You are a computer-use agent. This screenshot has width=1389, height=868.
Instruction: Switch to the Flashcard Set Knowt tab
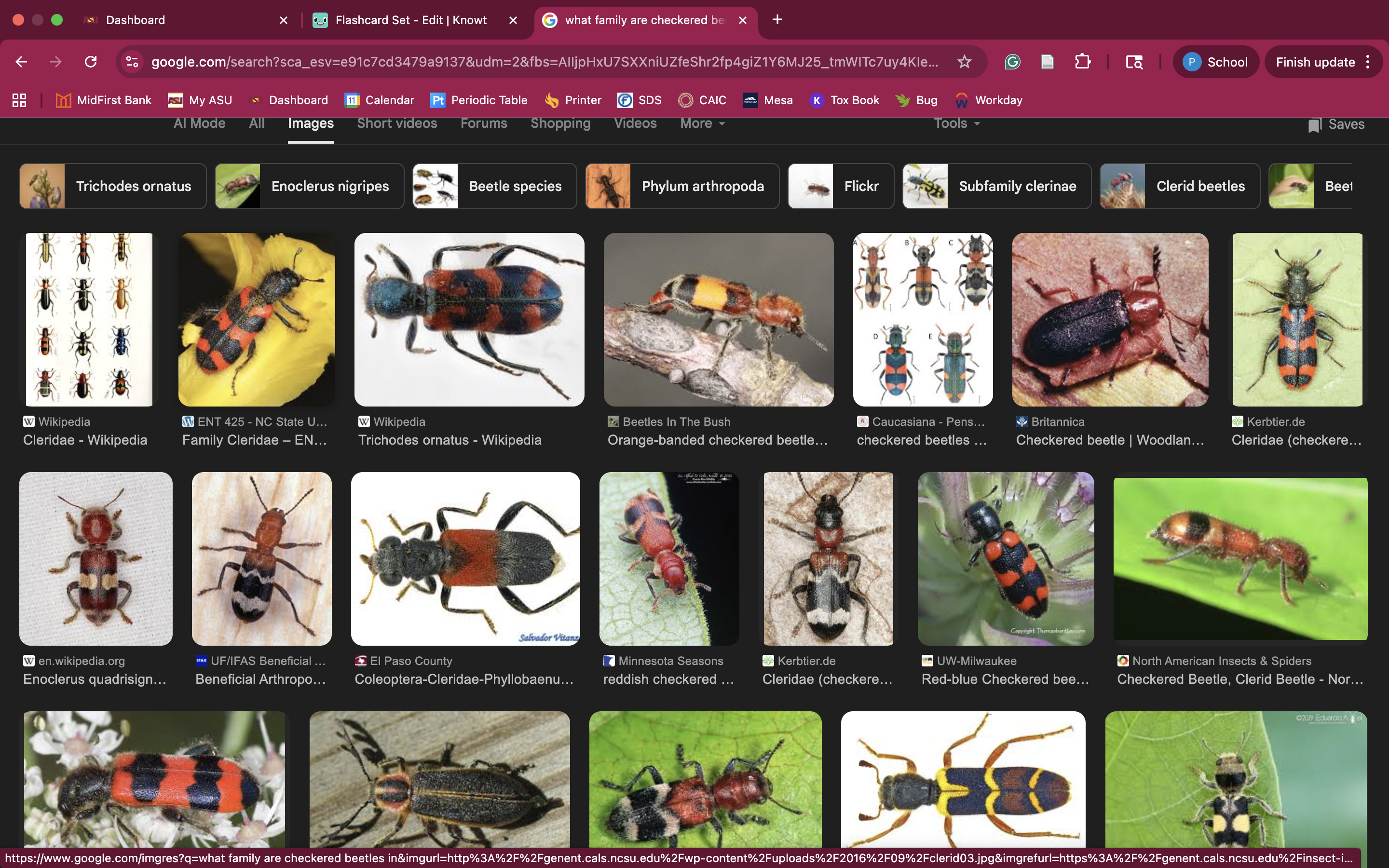point(410,20)
